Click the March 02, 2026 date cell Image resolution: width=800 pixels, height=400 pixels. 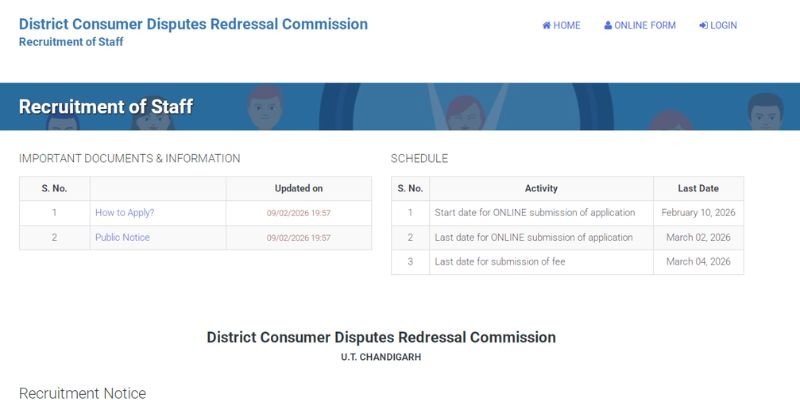click(698, 238)
